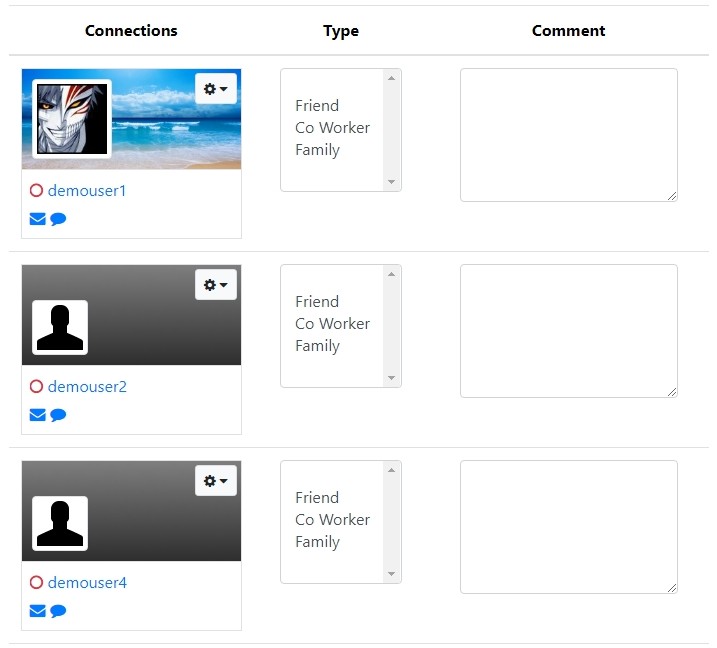The height and width of the screenshot is (648, 717).
Task: Click scroll-down arrow in demouser2's type list
Action: (x=391, y=378)
